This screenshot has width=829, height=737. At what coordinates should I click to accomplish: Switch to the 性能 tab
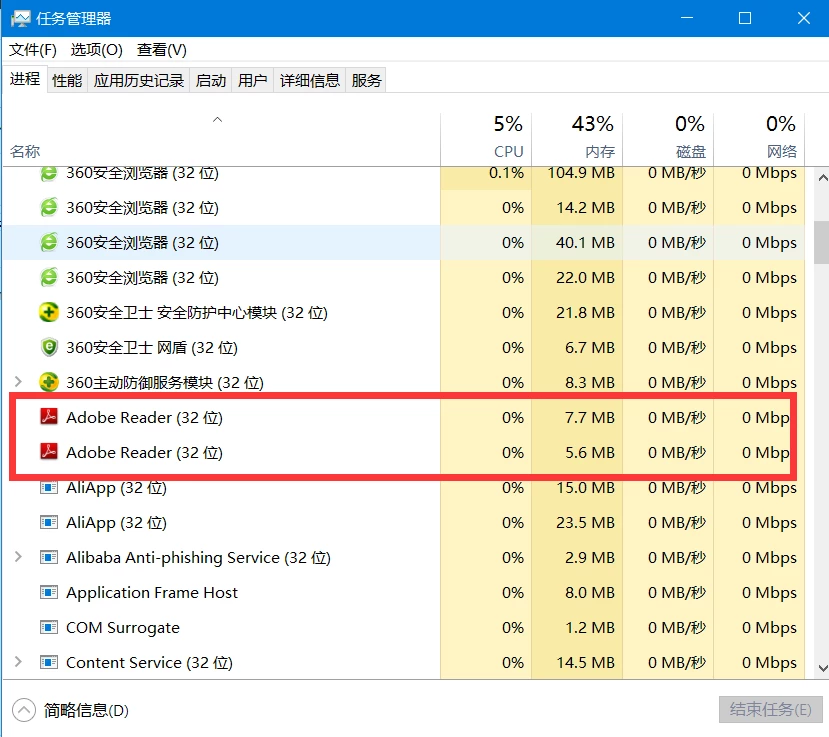(x=67, y=80)
